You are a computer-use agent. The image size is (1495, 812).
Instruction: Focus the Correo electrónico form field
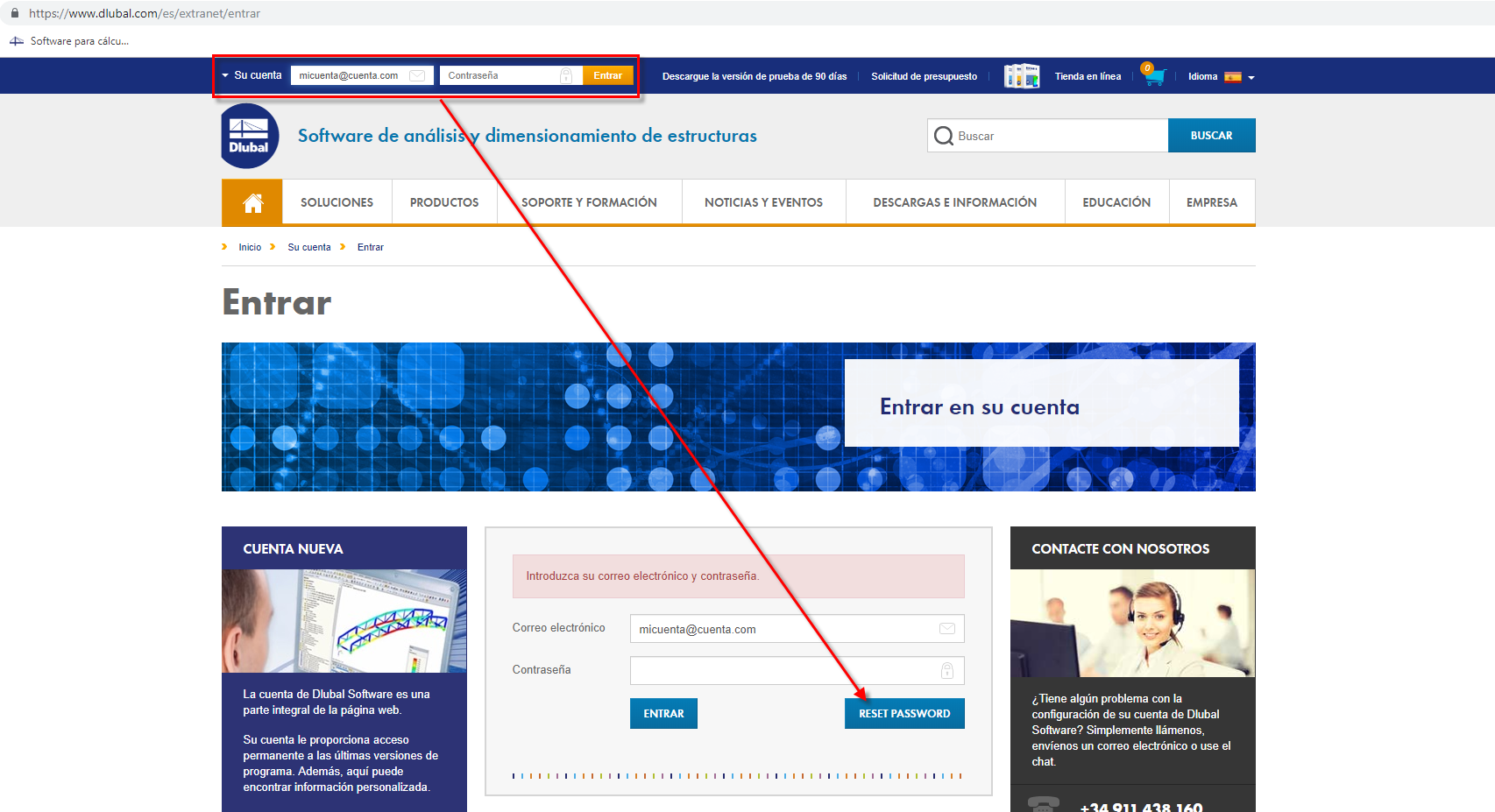click(797, 629)
